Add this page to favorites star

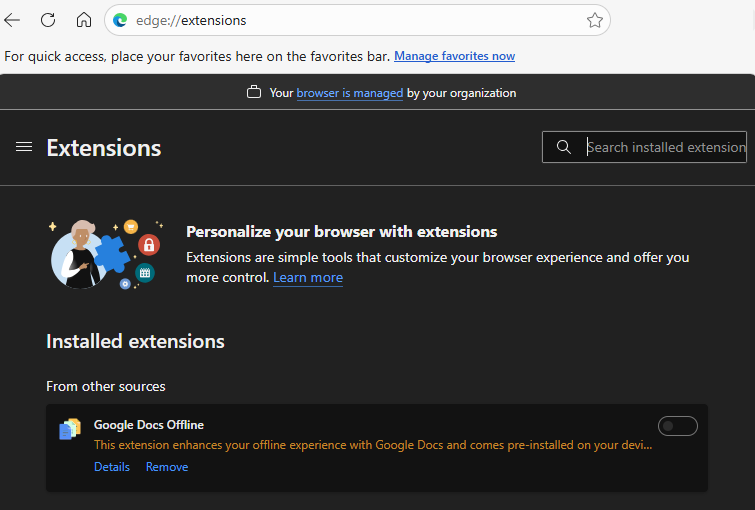click(x=595, y=20)
